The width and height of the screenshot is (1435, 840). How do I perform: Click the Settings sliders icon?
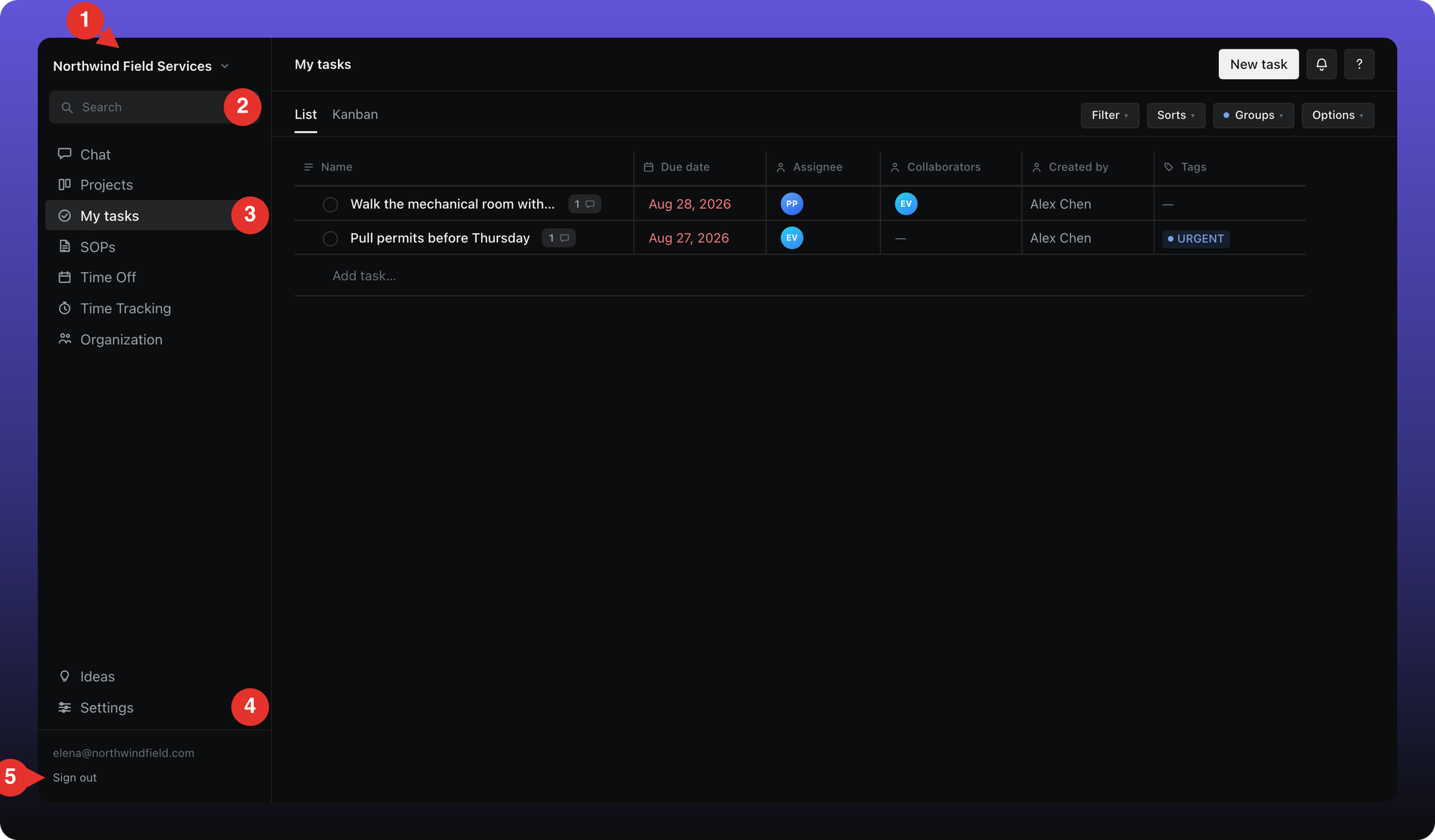65,707
